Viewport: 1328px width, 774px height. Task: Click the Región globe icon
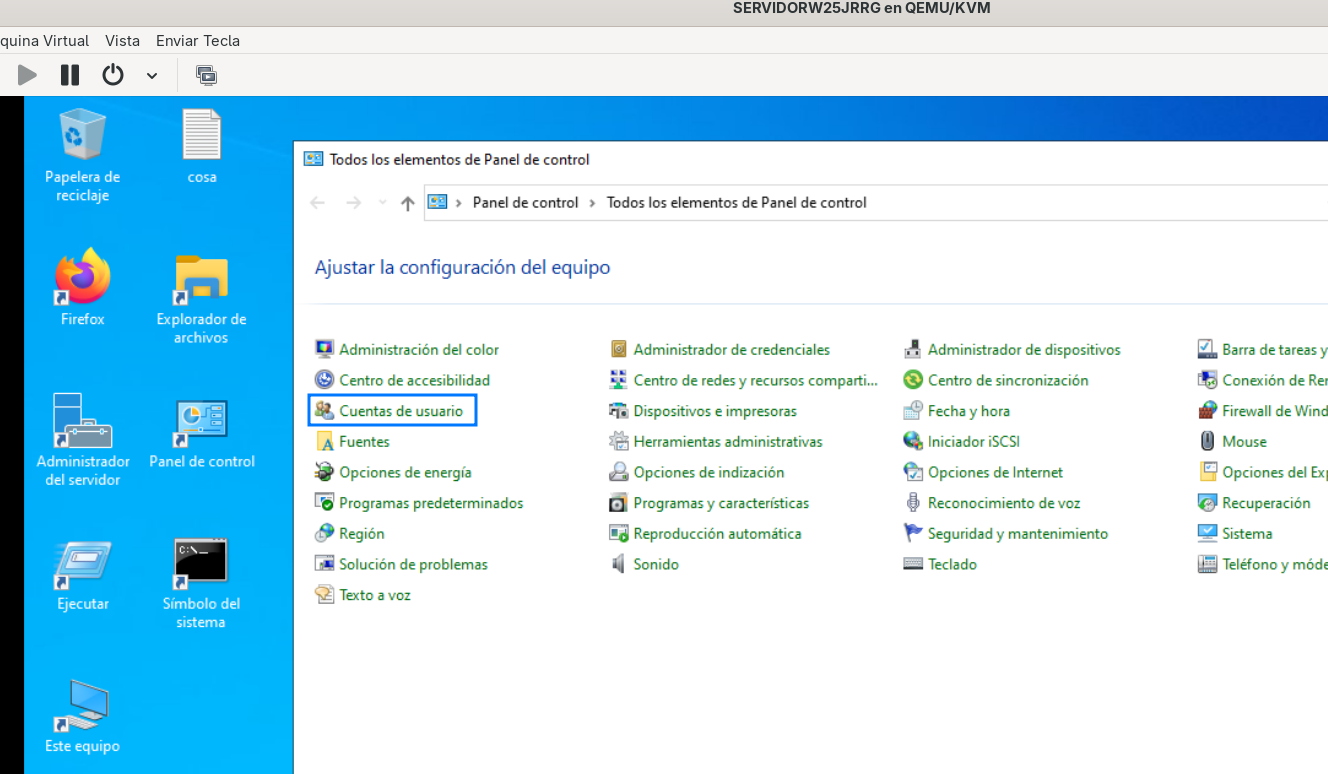point(324,534)
